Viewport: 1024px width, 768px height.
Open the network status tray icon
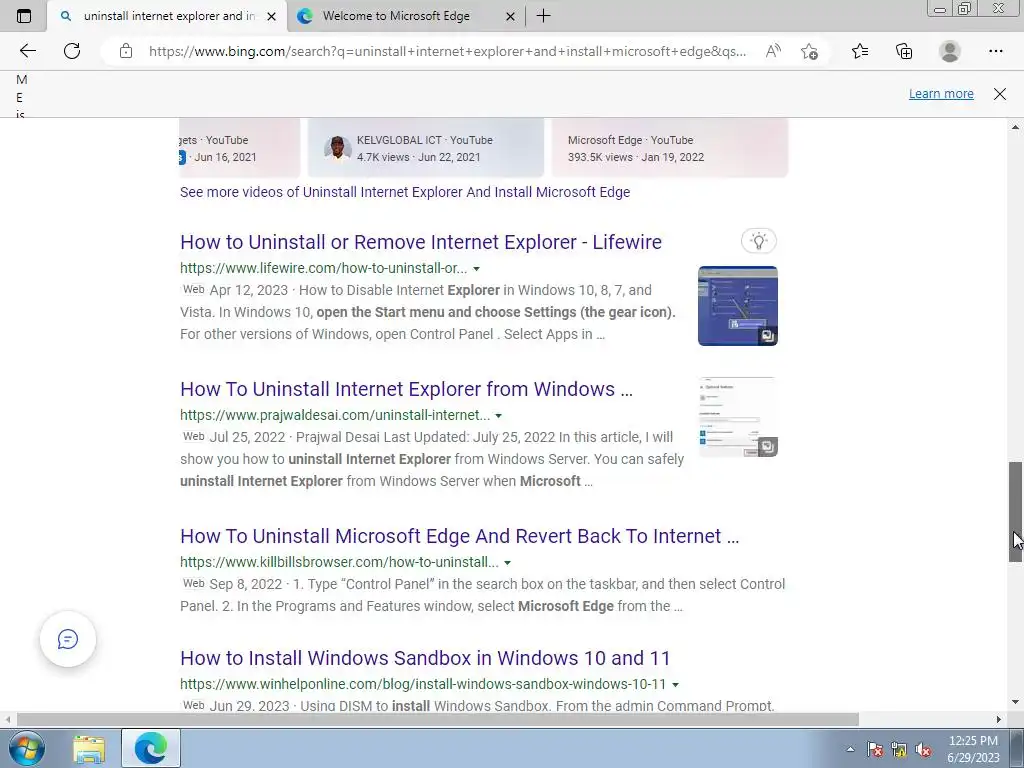click(899, 749)
